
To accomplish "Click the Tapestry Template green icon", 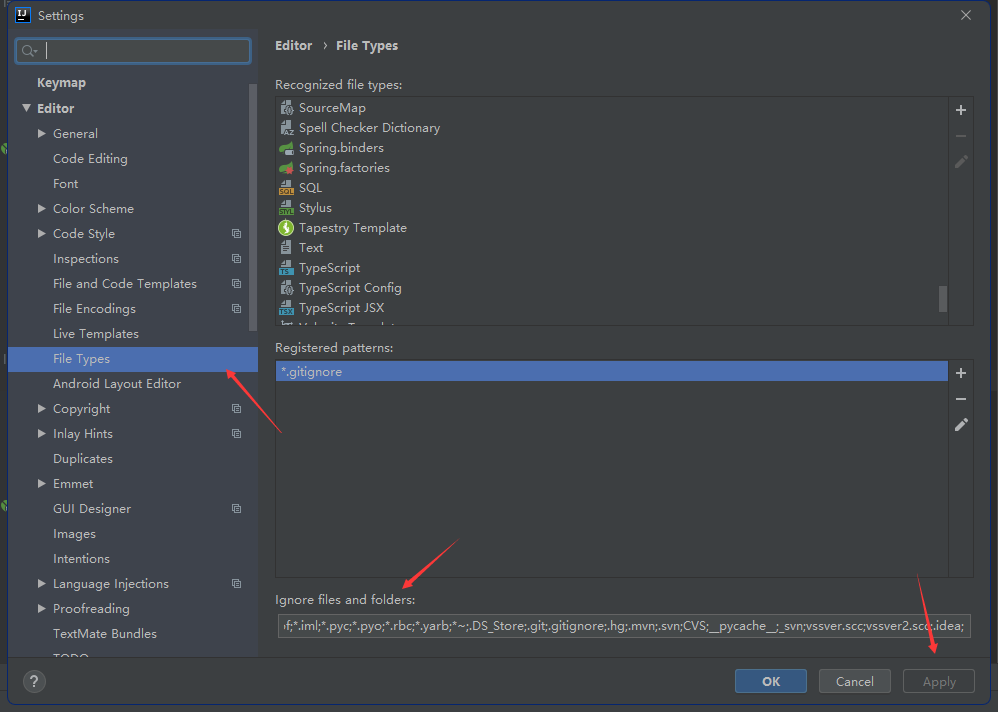I will 286,228.
